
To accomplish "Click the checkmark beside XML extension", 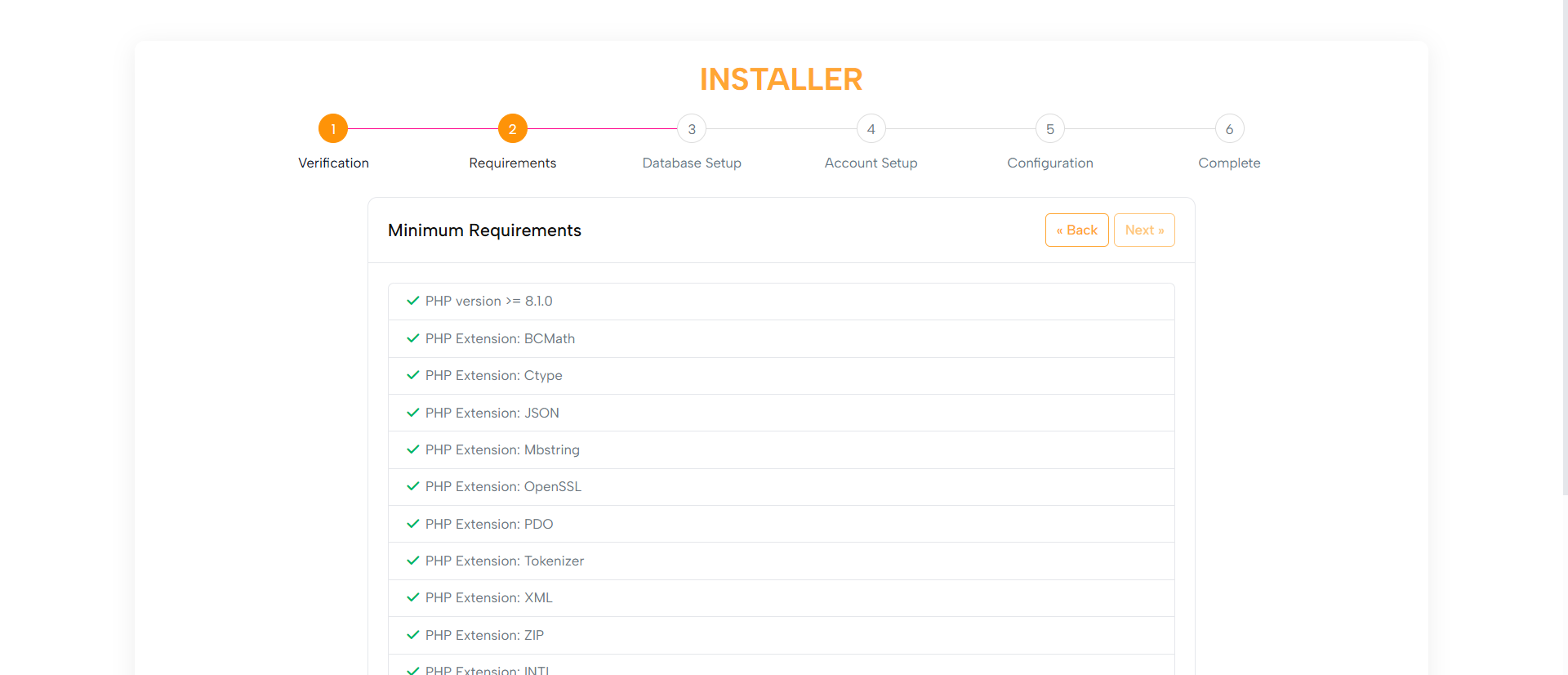I will tap(413, 597).
